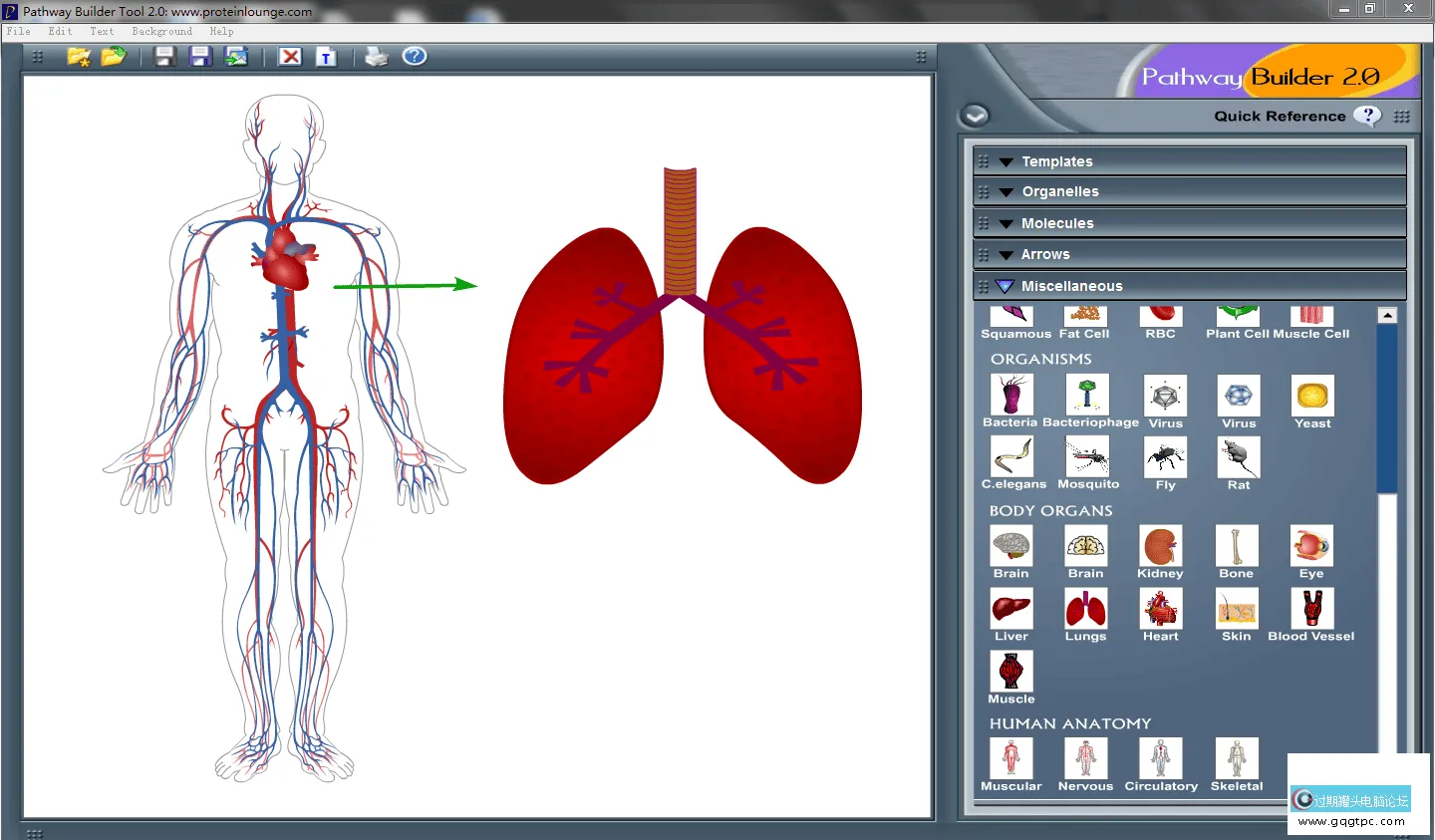This screenshot has width=1435, height=840.
Task: Click the blue help question mark icon
Action: click(x=415, y=57)
